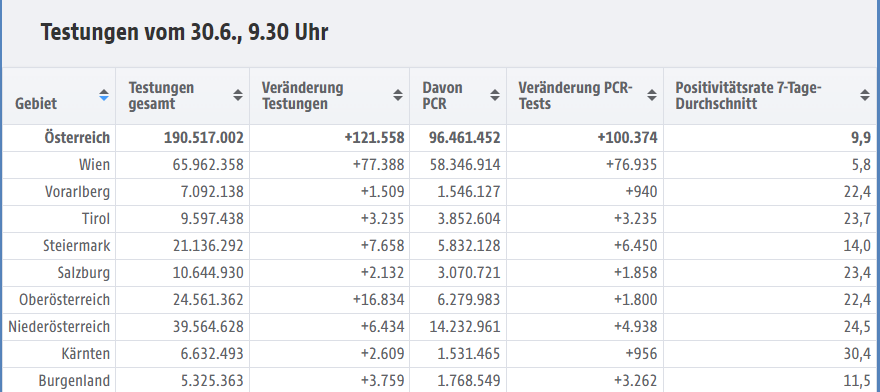Select the Vorarlberg row name

[x=77, y=192]
